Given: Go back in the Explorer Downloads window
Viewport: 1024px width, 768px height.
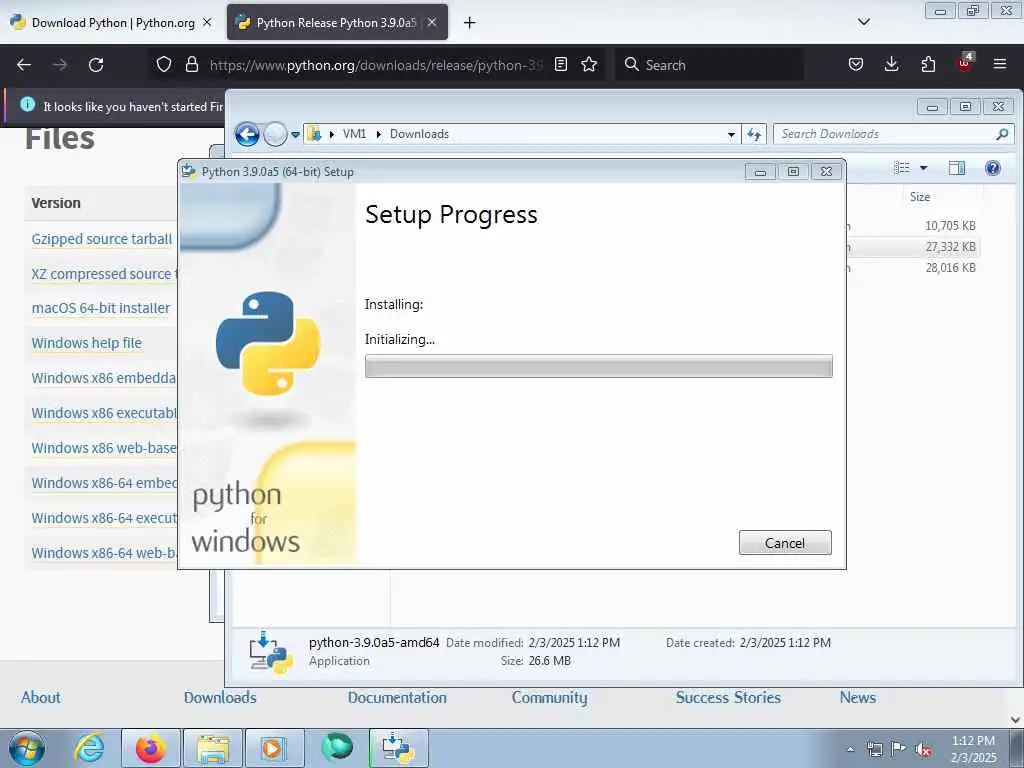Looking at the screenshot, I should tap(247, 135).
